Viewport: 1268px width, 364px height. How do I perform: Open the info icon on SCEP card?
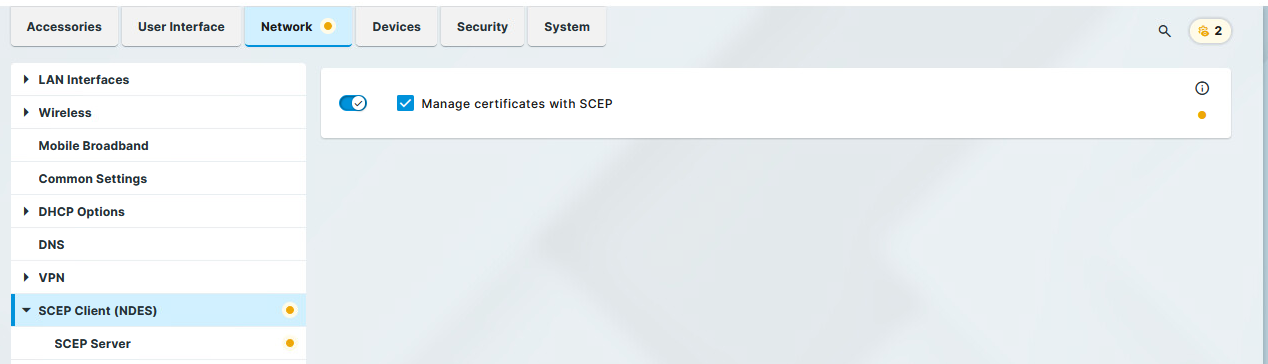click(1202, 88)
